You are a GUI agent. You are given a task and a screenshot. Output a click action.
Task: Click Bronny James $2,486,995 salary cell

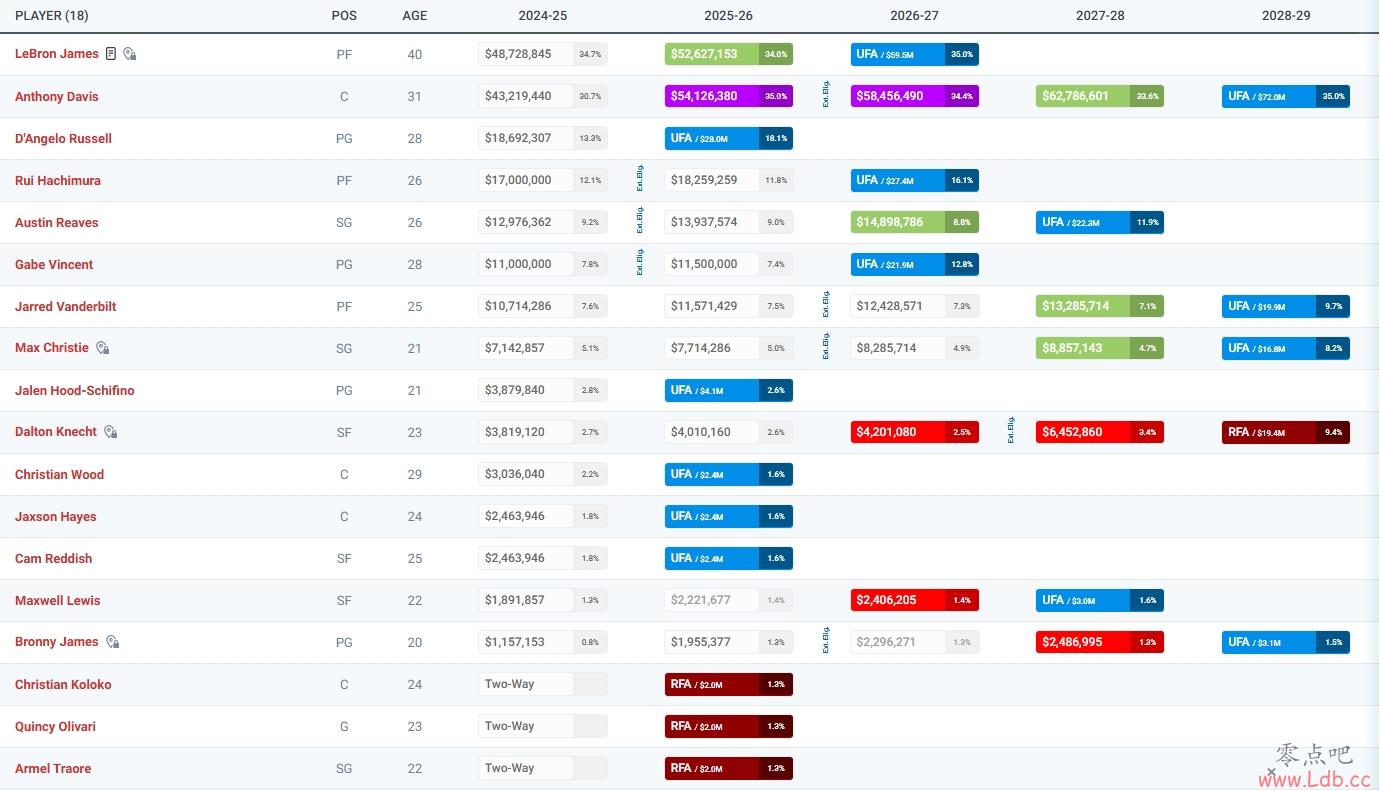pos(1100,642)
